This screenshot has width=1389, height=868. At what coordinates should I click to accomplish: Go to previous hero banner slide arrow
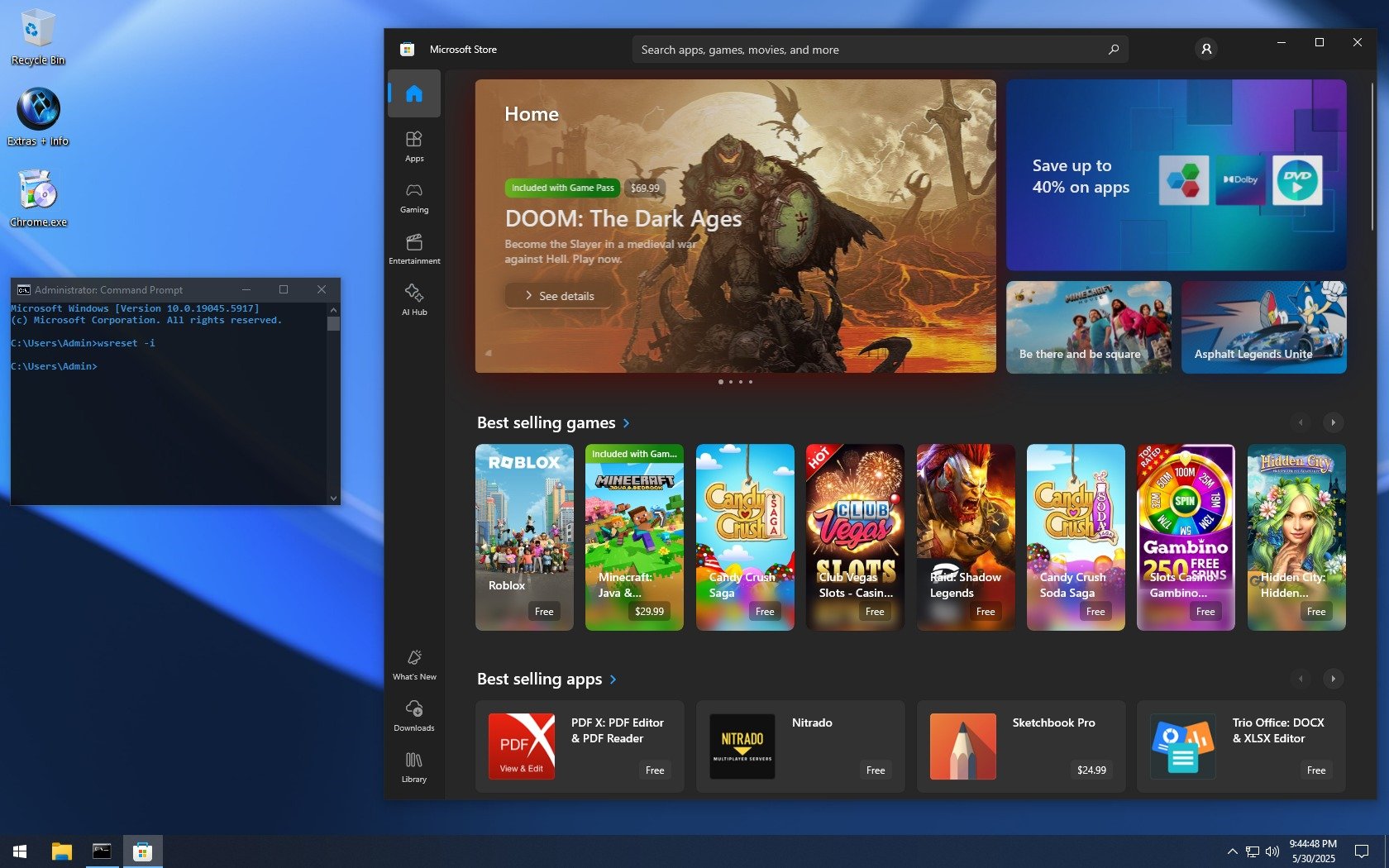point(488,353)
